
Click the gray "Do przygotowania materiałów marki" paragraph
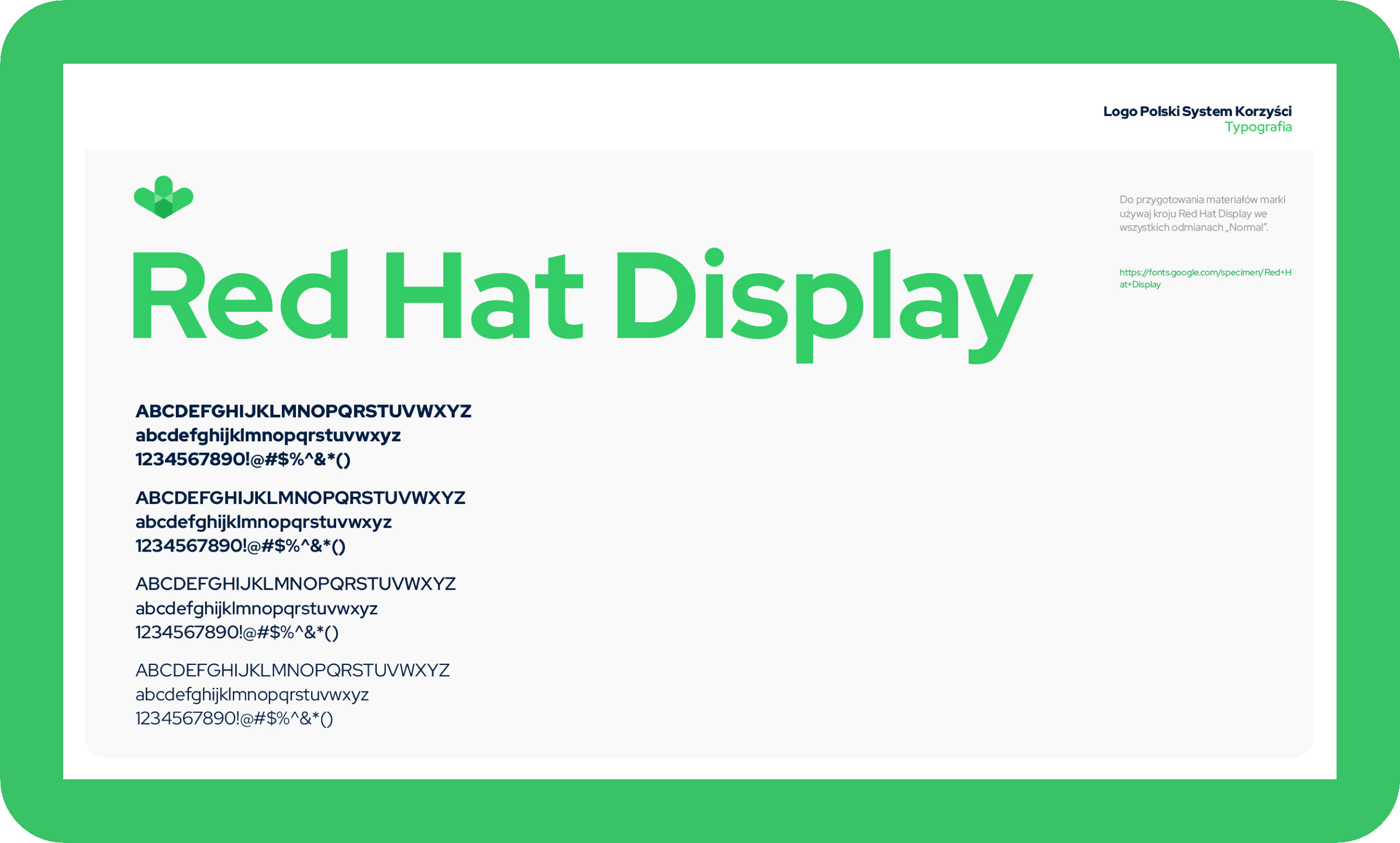pos(1202,214)
